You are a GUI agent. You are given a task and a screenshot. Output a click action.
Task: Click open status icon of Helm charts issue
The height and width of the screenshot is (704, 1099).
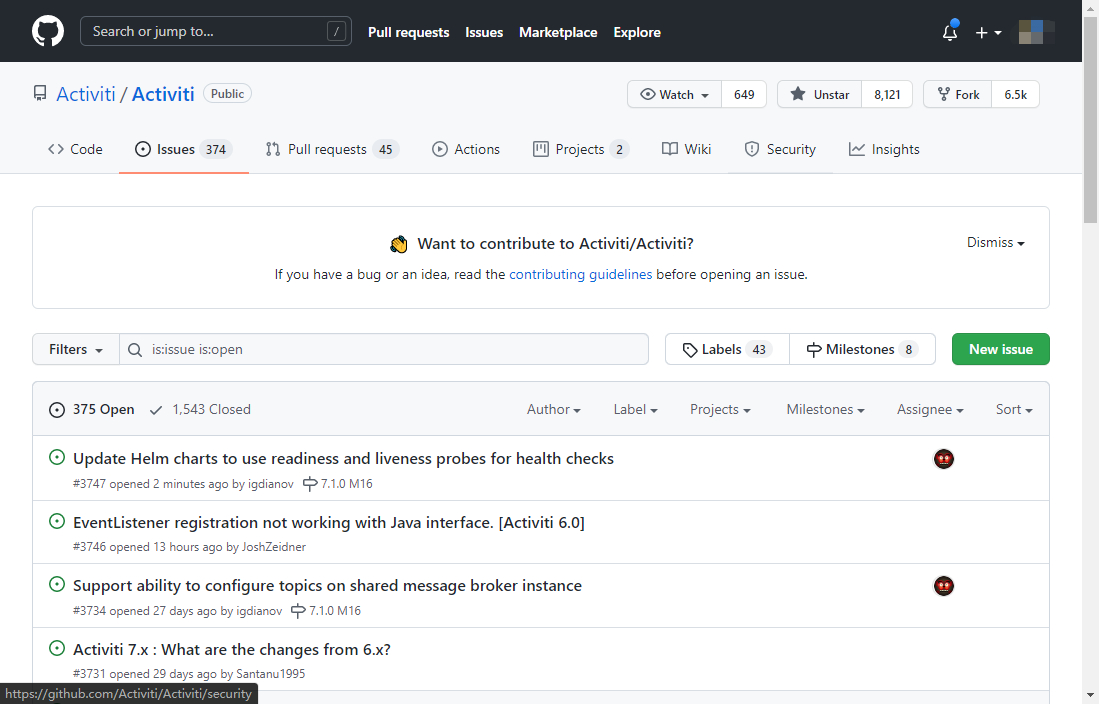57,457
